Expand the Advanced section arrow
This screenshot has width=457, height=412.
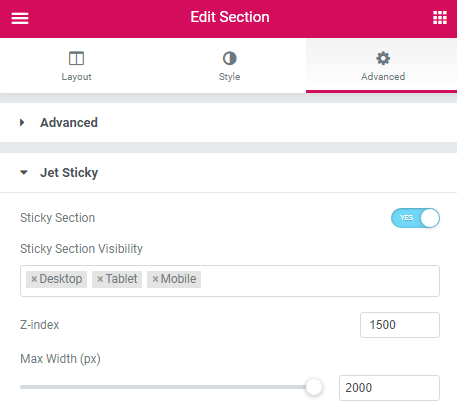22,123
